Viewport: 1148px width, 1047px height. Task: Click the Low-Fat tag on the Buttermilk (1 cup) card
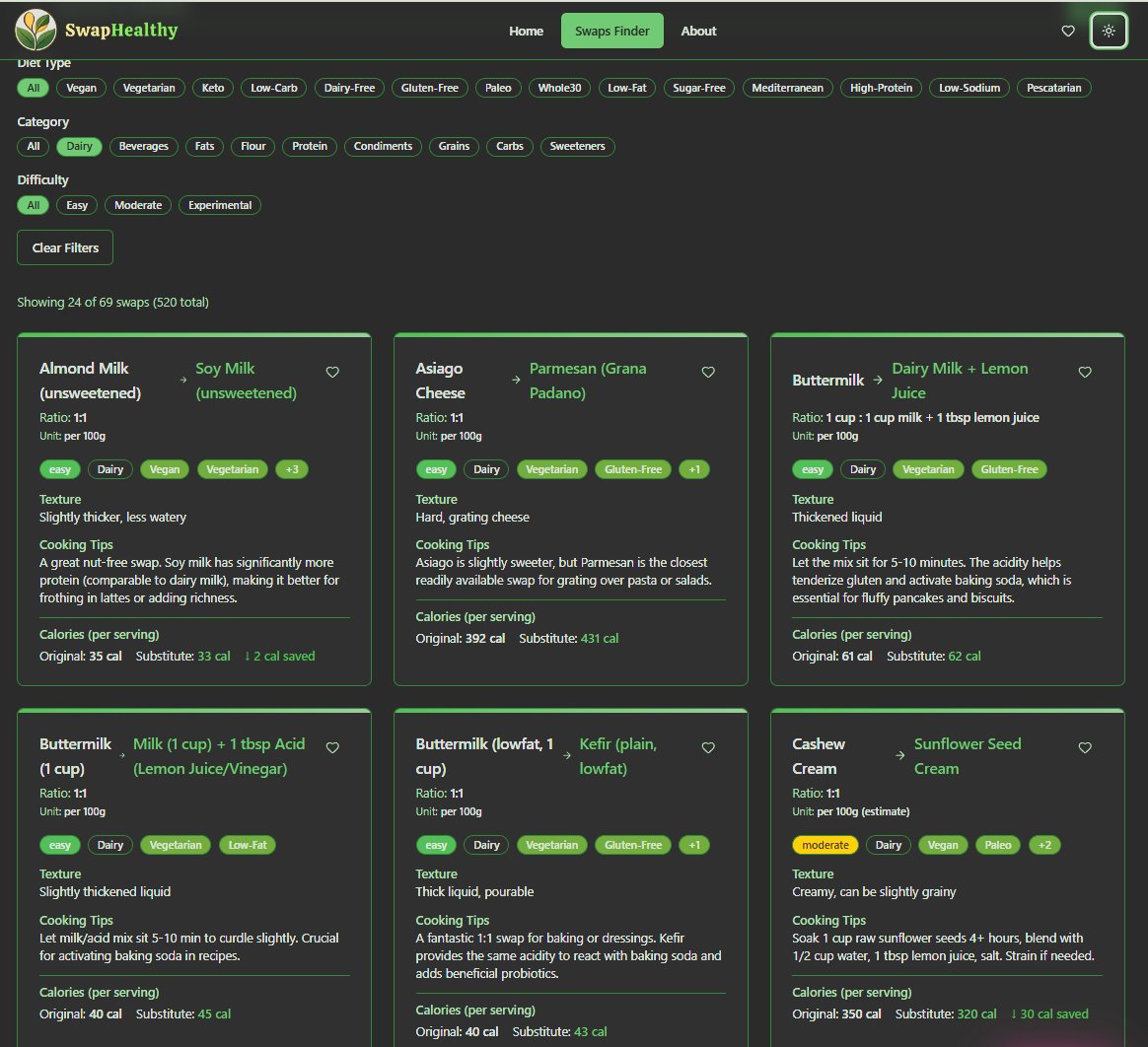coord(248,845)
